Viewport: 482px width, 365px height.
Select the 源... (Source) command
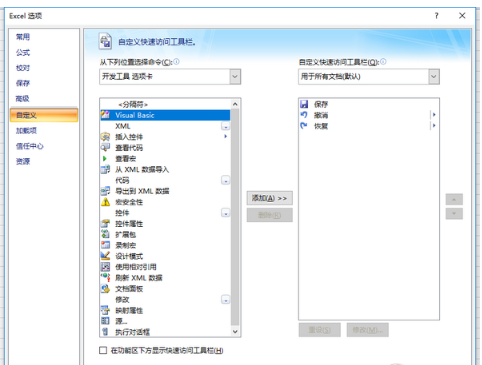click(165, 321)
